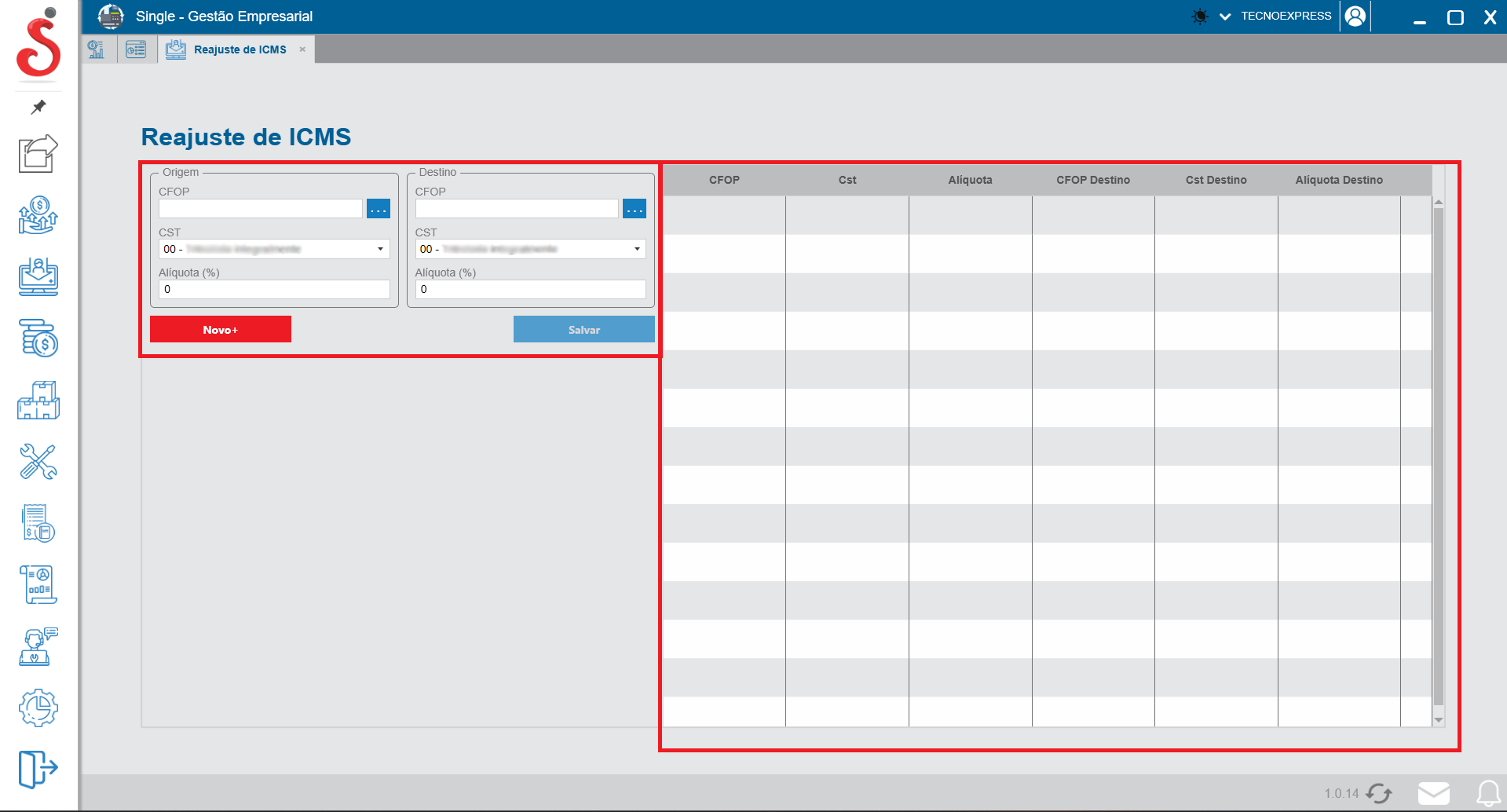Image resolution: width=1507 pixels, height=812 pixels.
Task: Open the warehouse boxes inventory module
Action: click(38, 401)
